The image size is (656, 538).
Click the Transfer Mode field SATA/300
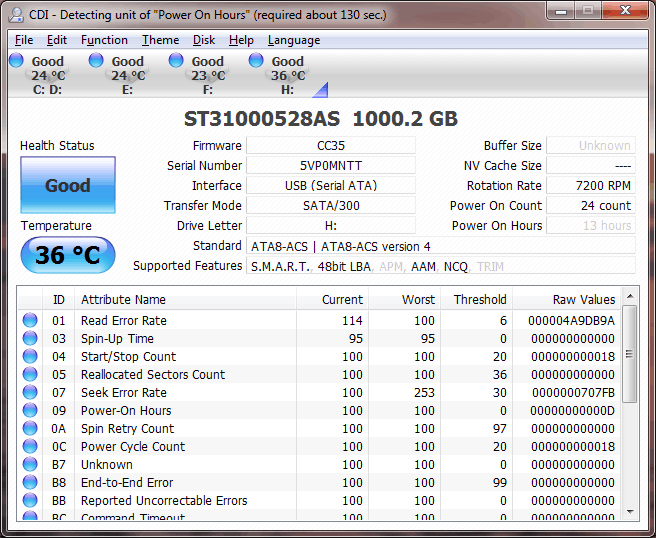click(331, 205)
